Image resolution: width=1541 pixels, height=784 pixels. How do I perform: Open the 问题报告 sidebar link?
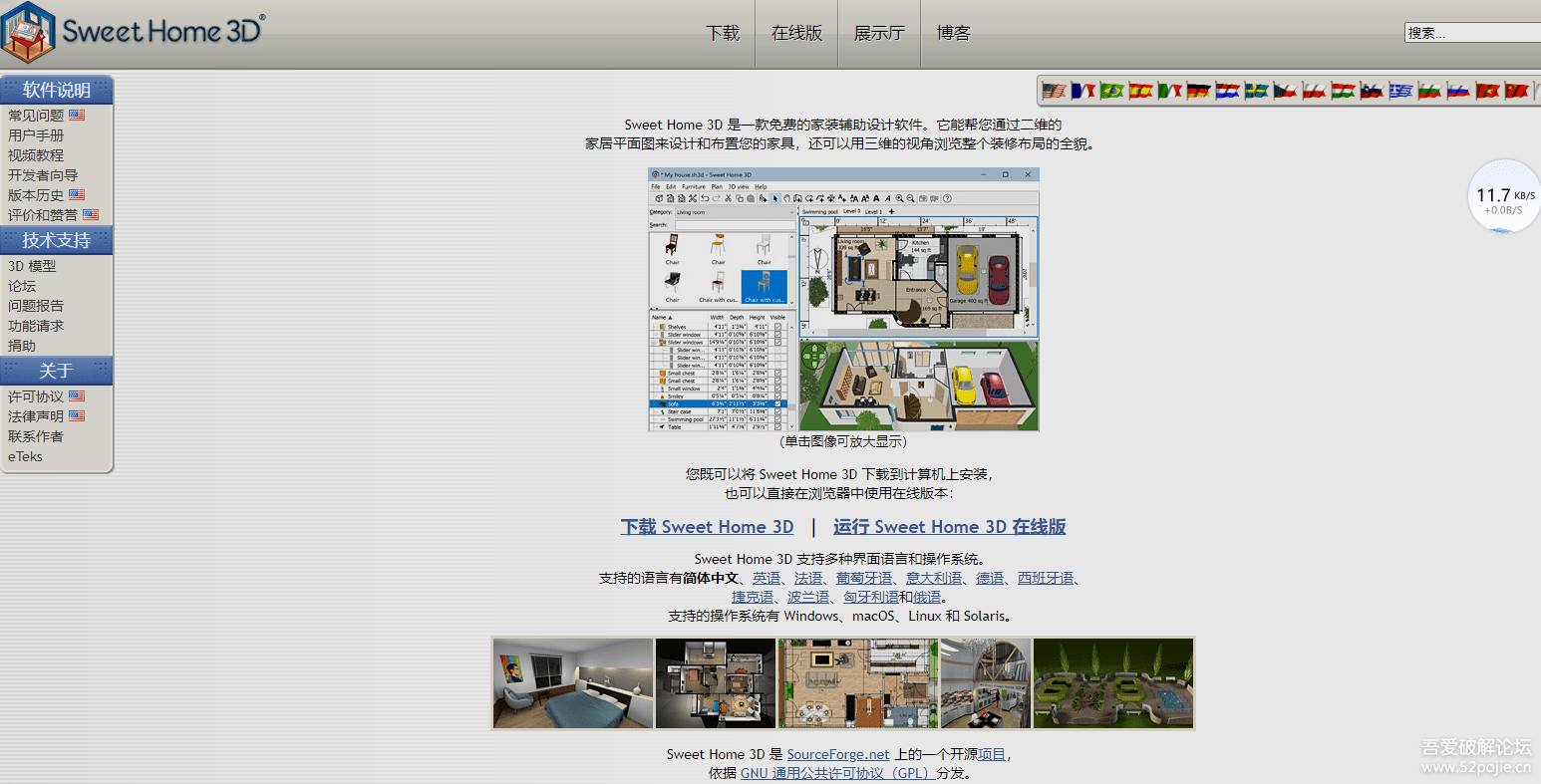(36, 306)
